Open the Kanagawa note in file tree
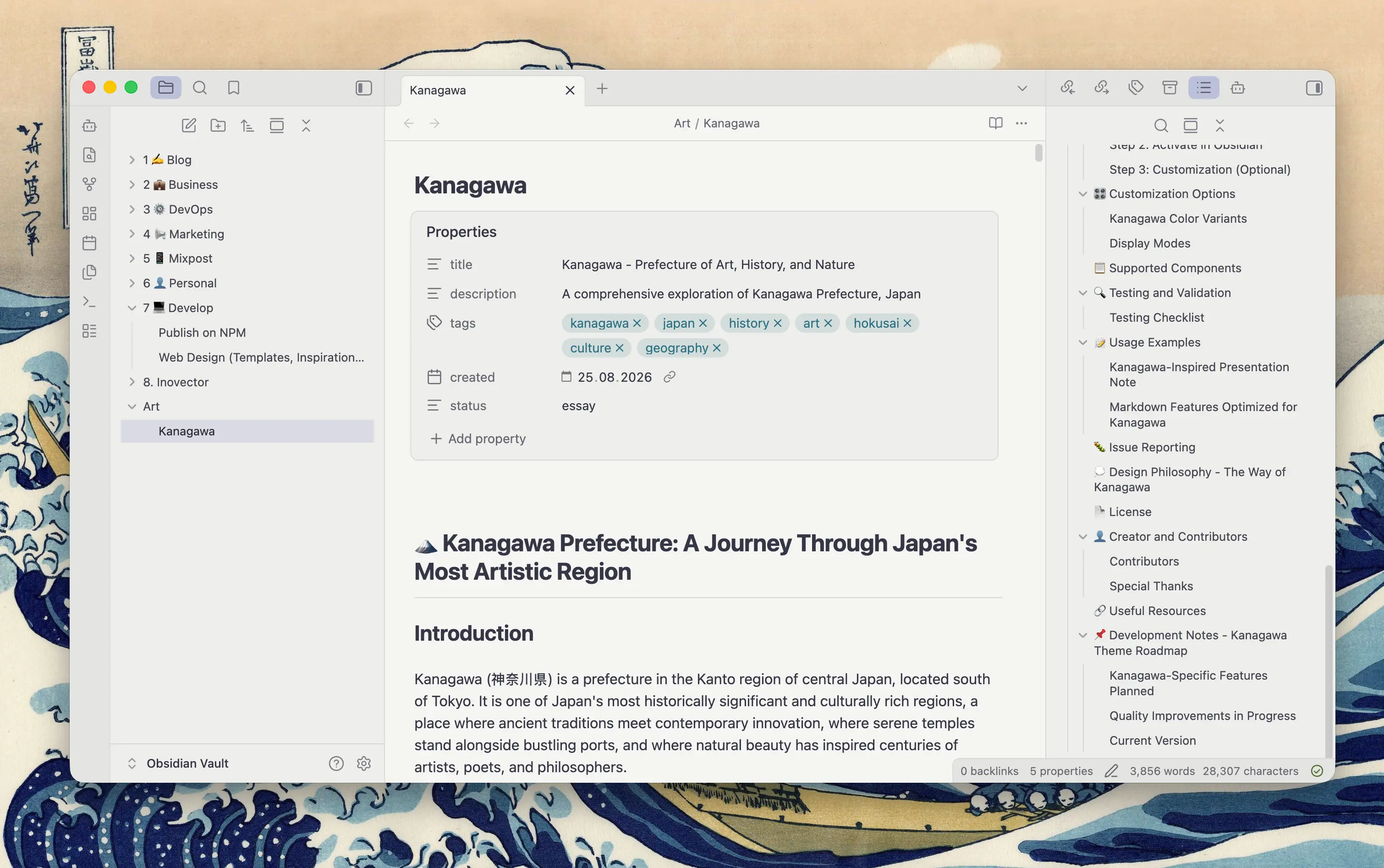This screenshot has width=1384, height=868. click(247, 431)
